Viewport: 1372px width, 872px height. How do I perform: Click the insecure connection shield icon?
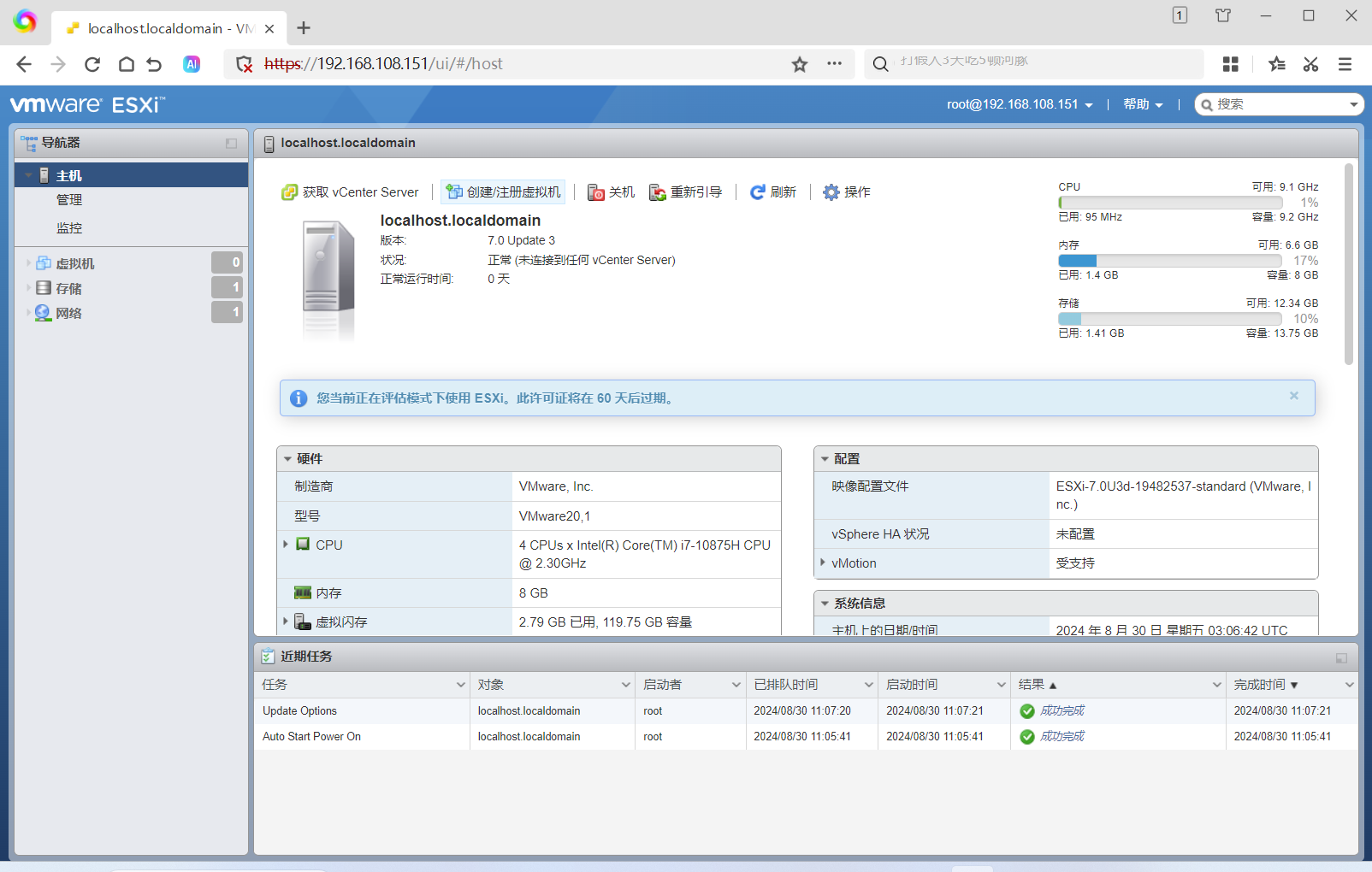245,64
